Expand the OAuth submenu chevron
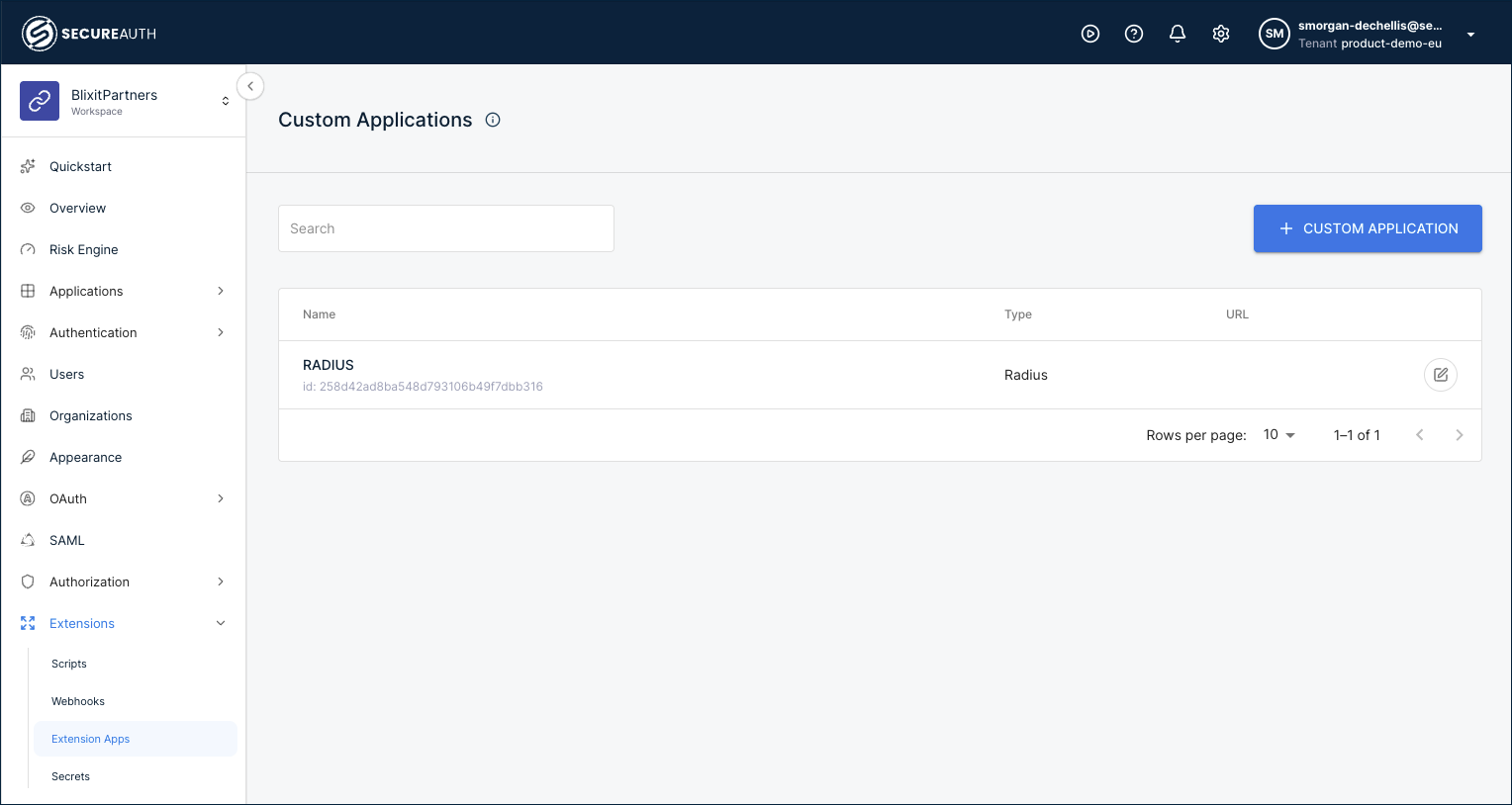This screenshot has height=805, width=1512. click(x=221, y=498)
